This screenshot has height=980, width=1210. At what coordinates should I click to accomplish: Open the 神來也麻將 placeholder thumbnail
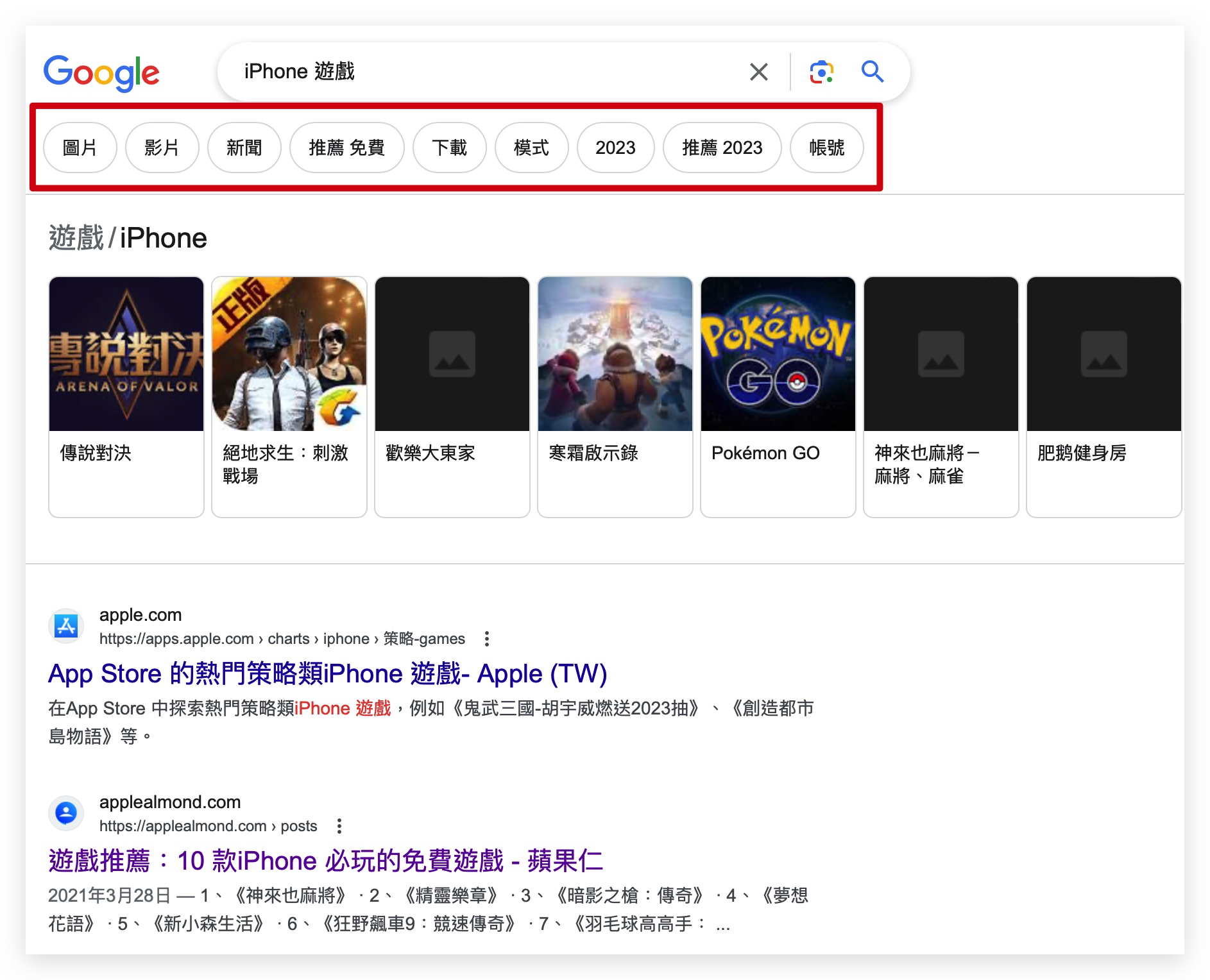[x=941, y=354]
